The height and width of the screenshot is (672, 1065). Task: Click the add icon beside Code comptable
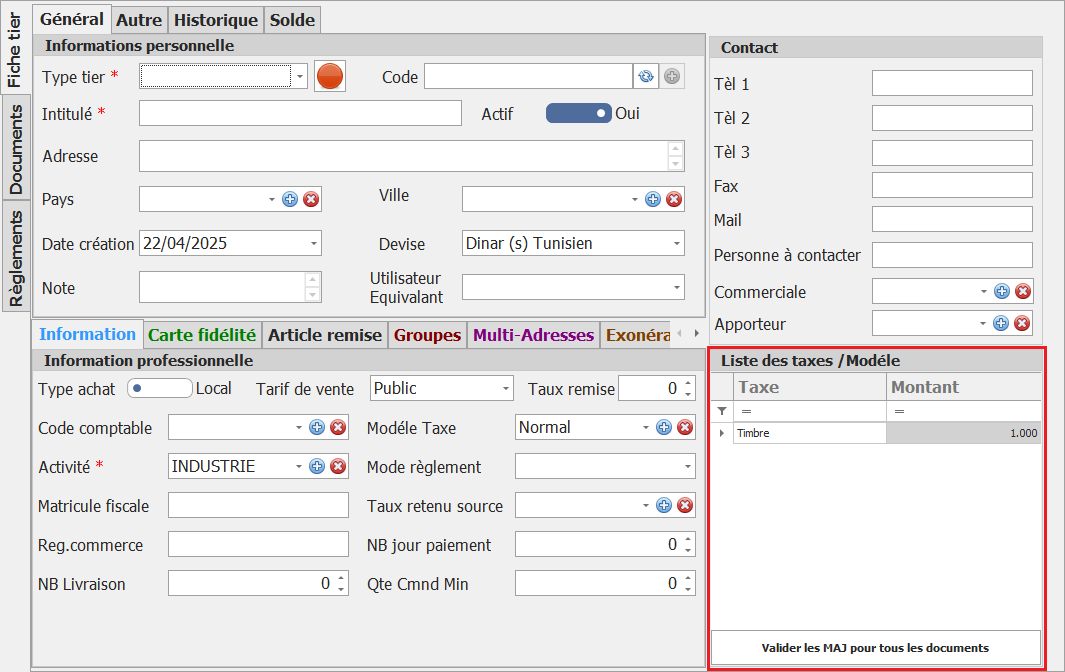(317, 428)
